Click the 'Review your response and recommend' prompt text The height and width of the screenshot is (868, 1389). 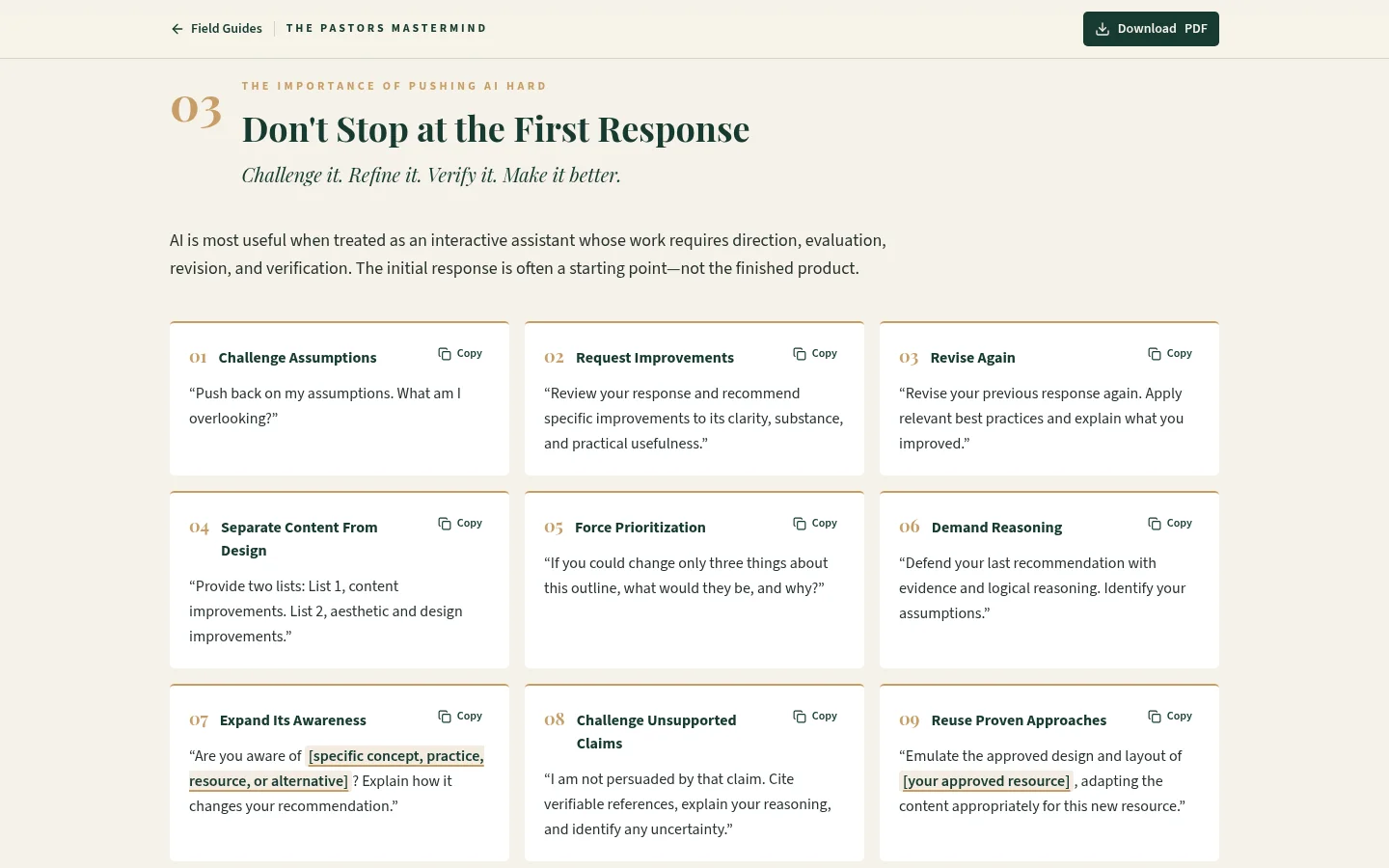pyautogui.click(x=694, y=419)
